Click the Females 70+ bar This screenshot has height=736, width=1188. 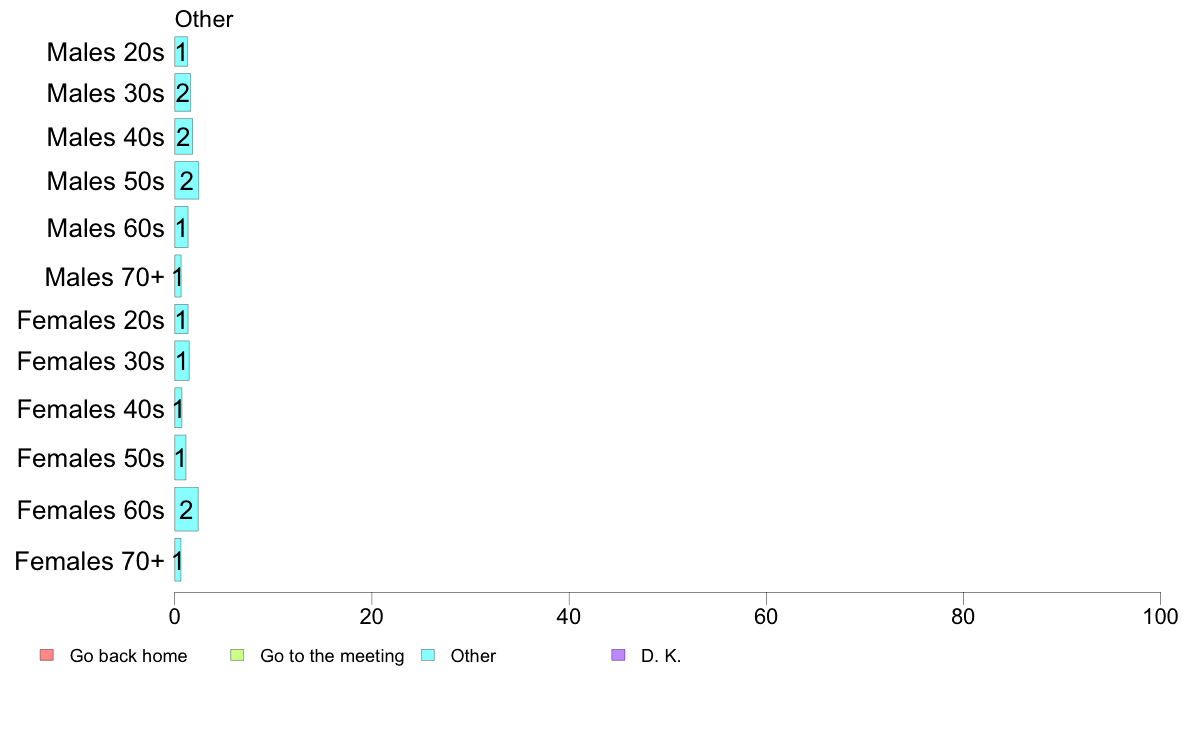[178, 561]
